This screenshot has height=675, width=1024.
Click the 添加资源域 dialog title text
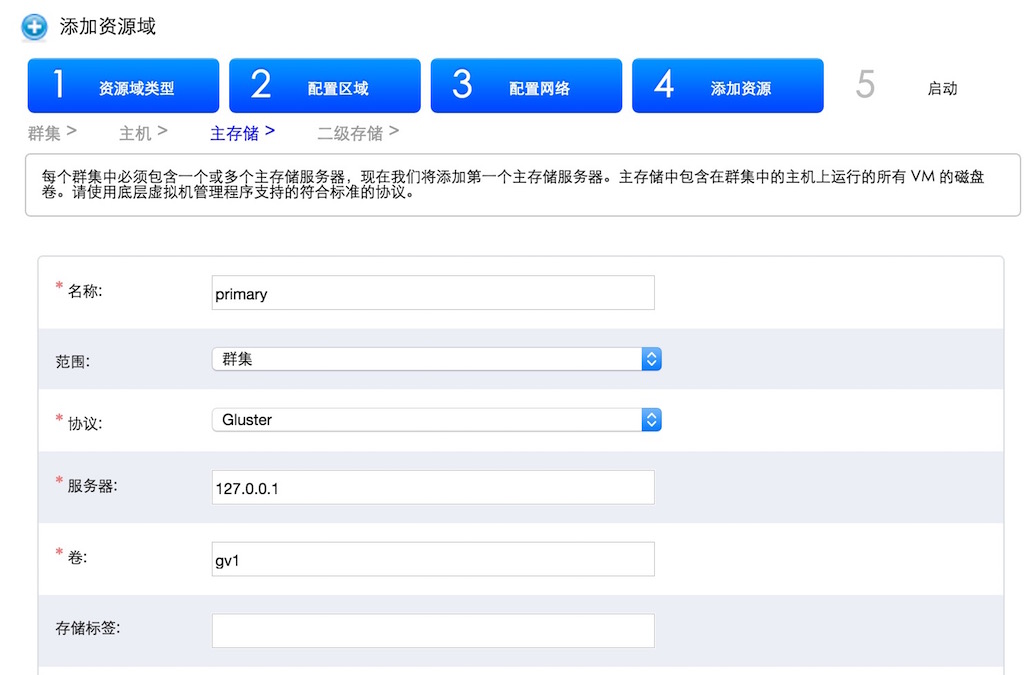tap(108, 26)
